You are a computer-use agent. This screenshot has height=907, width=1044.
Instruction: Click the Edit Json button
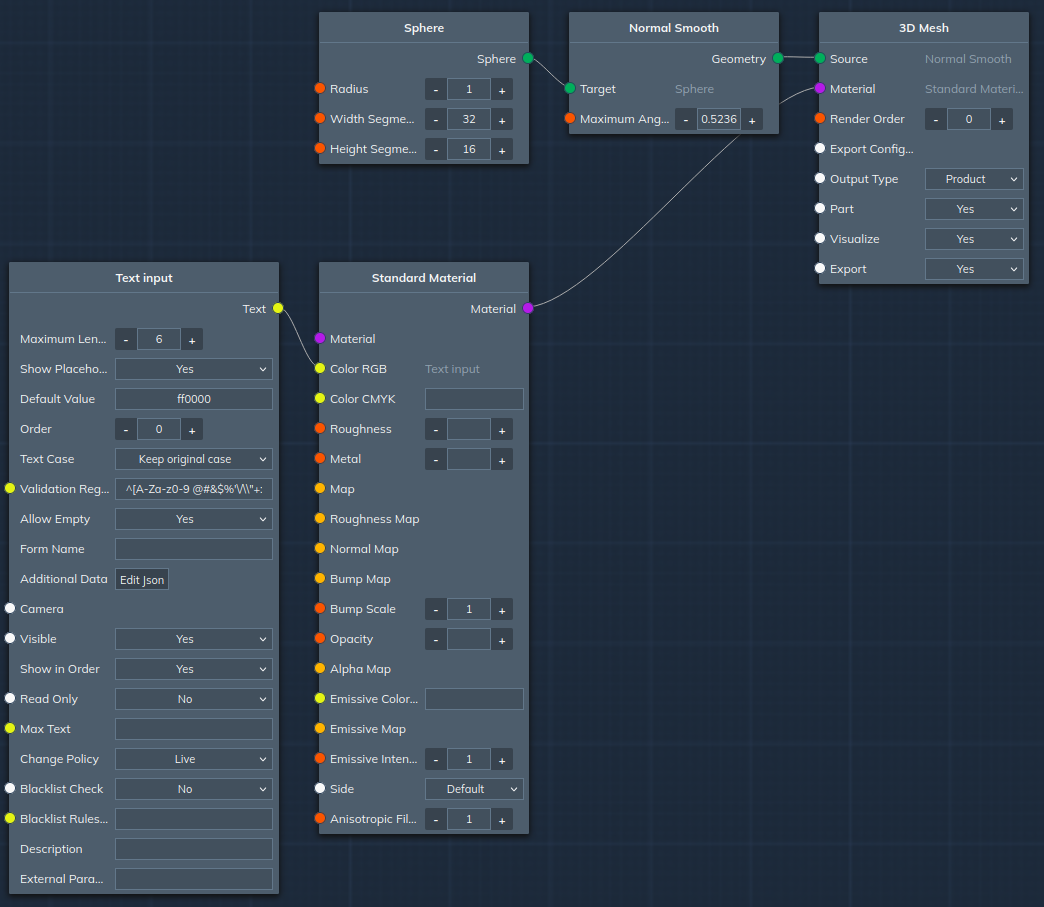pyautogui.click(x=142, y=579)
